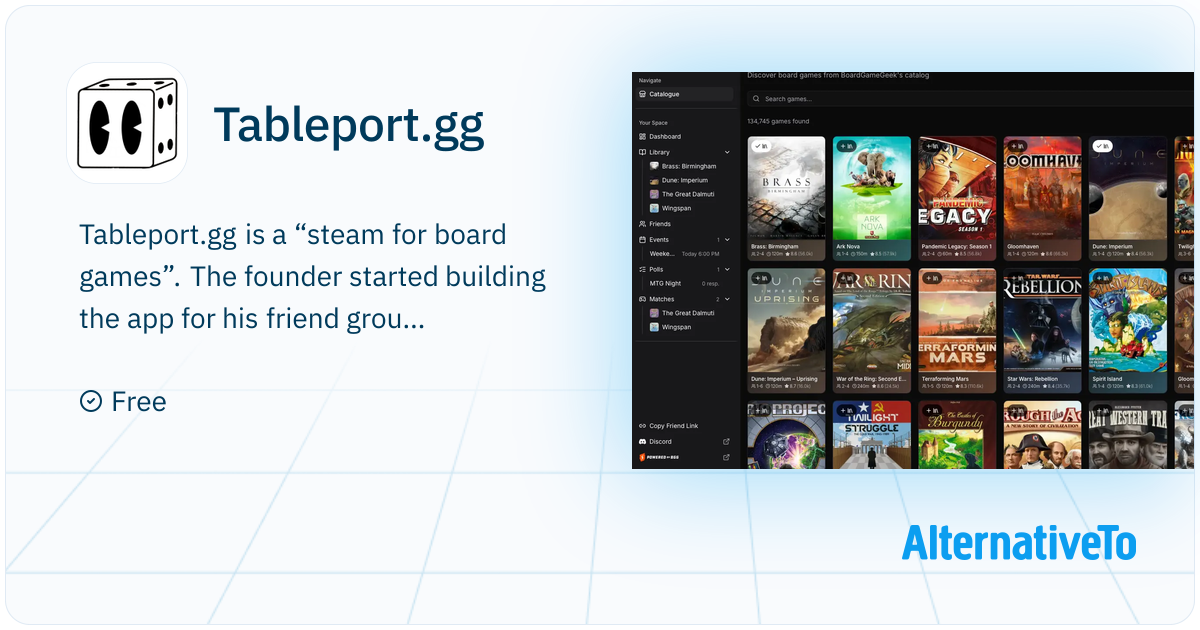Image resolution: width=1200 pixels, height=630 pixels.
Task: Select The Great Dalmuti in Library list
Action: pyautogui.click(x=688, y=194)
